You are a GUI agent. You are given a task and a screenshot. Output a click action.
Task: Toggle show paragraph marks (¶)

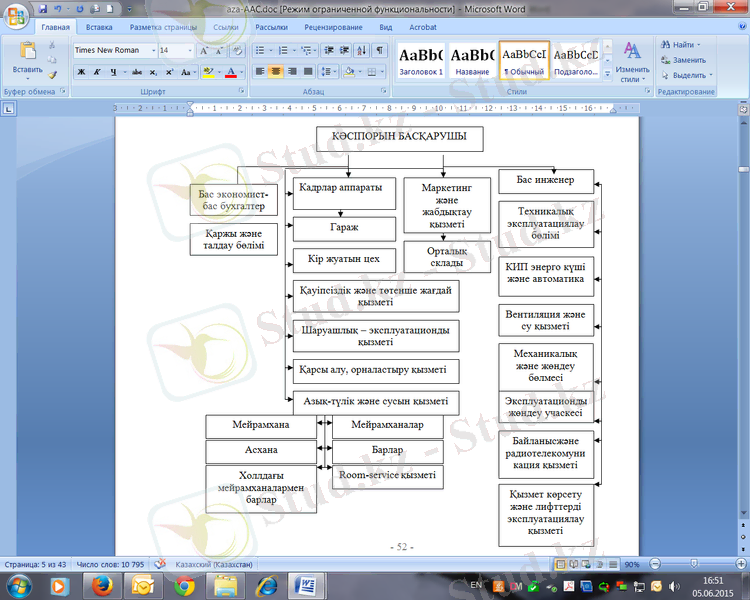tap(379, 50)
